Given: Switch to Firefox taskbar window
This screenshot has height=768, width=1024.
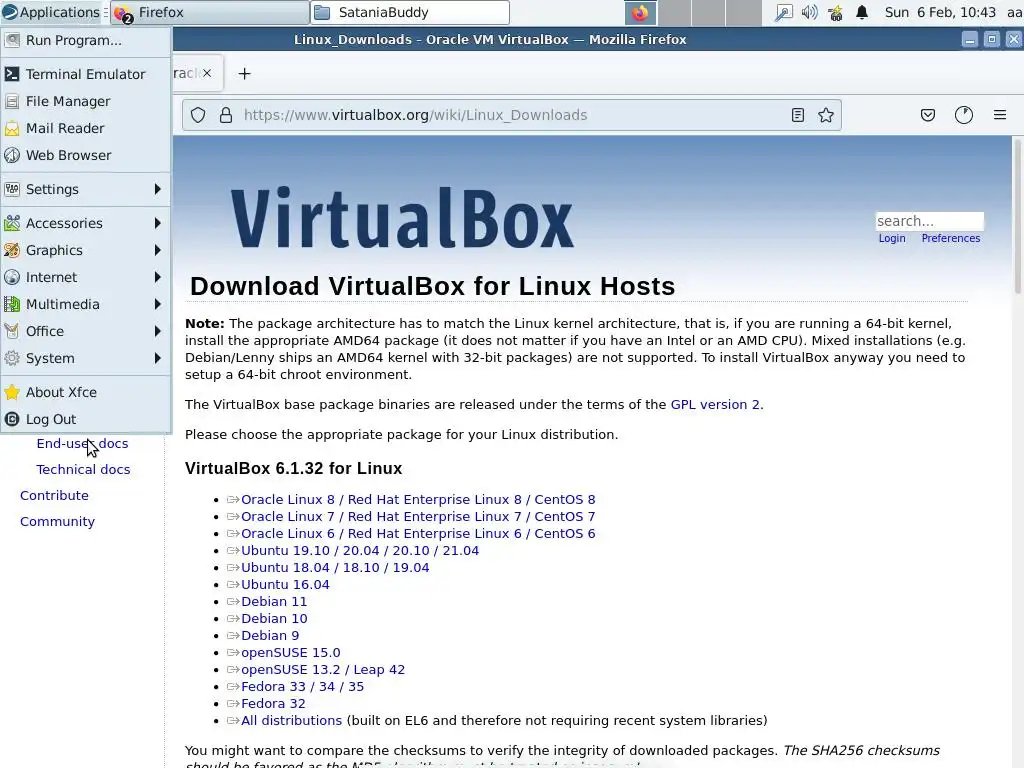Looking at the screenshot, I should 210,12.
